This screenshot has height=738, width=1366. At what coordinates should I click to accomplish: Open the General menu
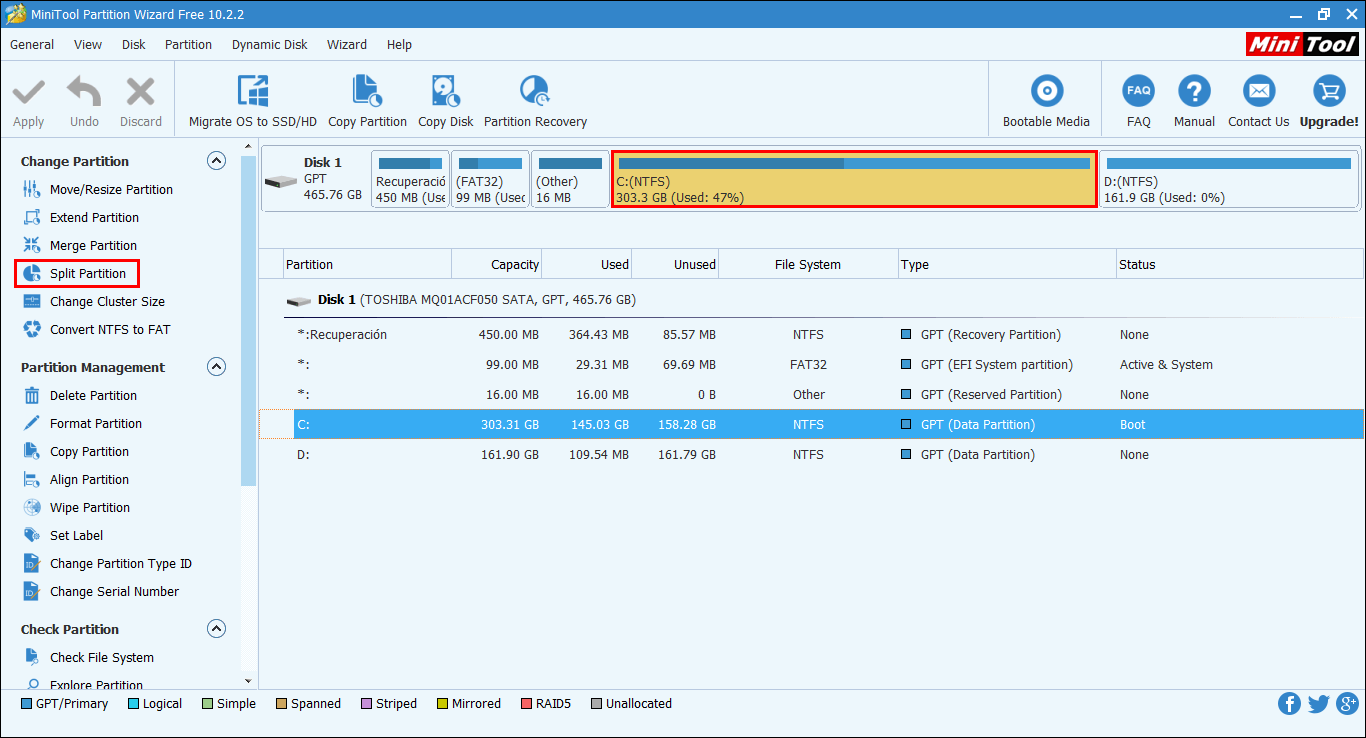[32, 44]
